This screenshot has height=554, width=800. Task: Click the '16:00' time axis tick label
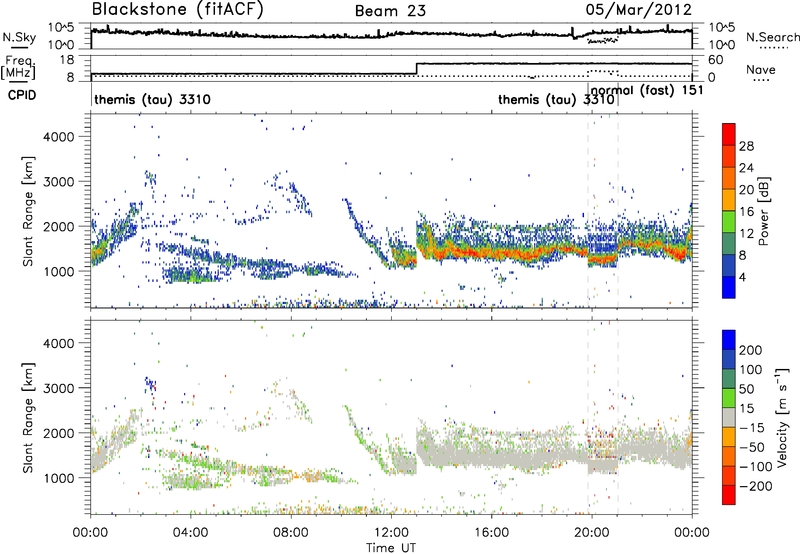(491, 533)
